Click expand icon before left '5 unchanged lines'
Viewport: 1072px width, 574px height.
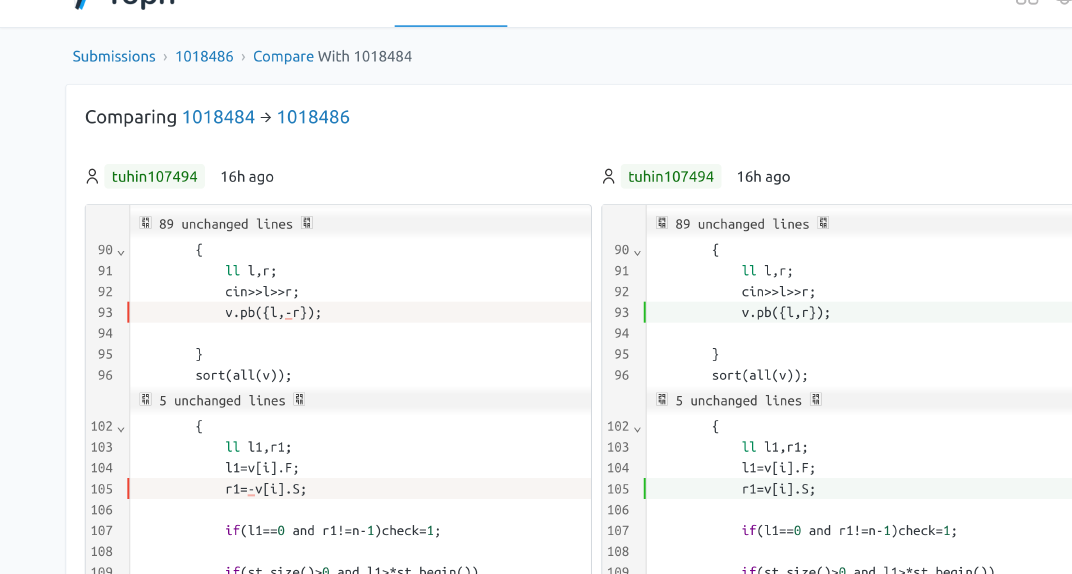point(145,400)
